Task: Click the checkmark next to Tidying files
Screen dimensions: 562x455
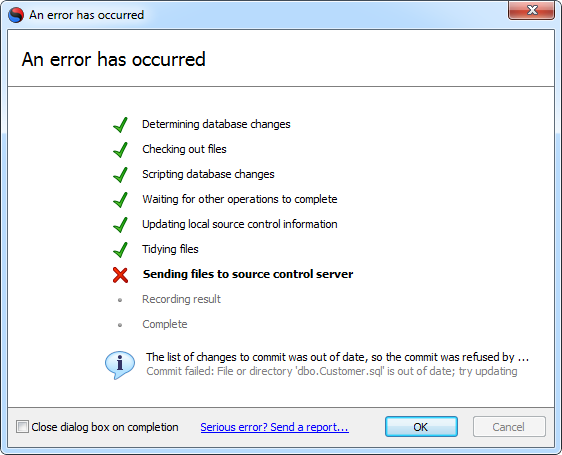Action: click(x=120, y=250)
